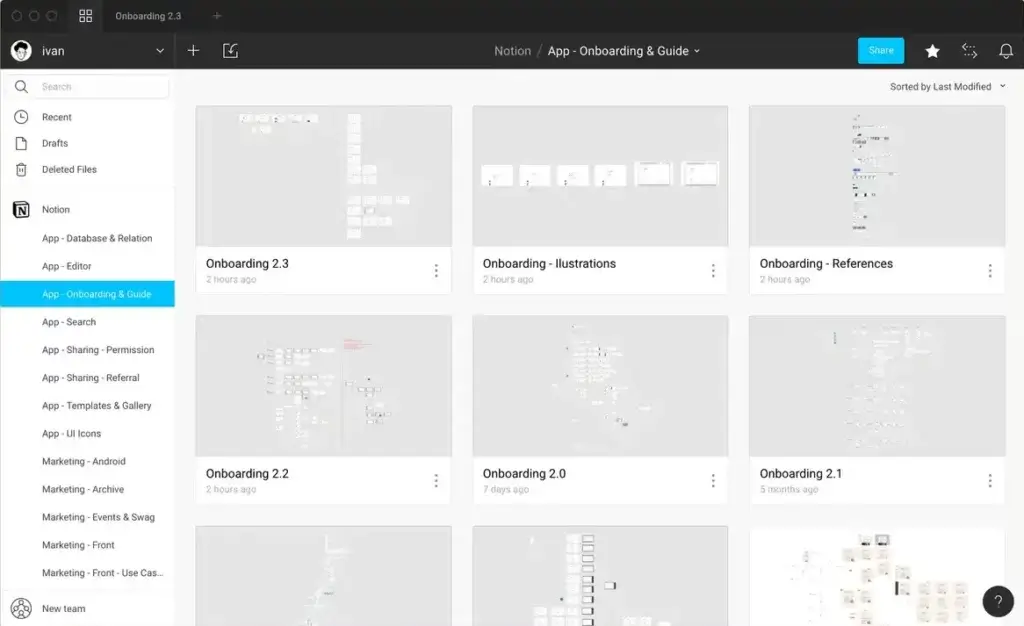The height and width of the screenshot is (626, 1024).
Task: Open notifications via the bell icon
Action: (x=1006, y=50)
